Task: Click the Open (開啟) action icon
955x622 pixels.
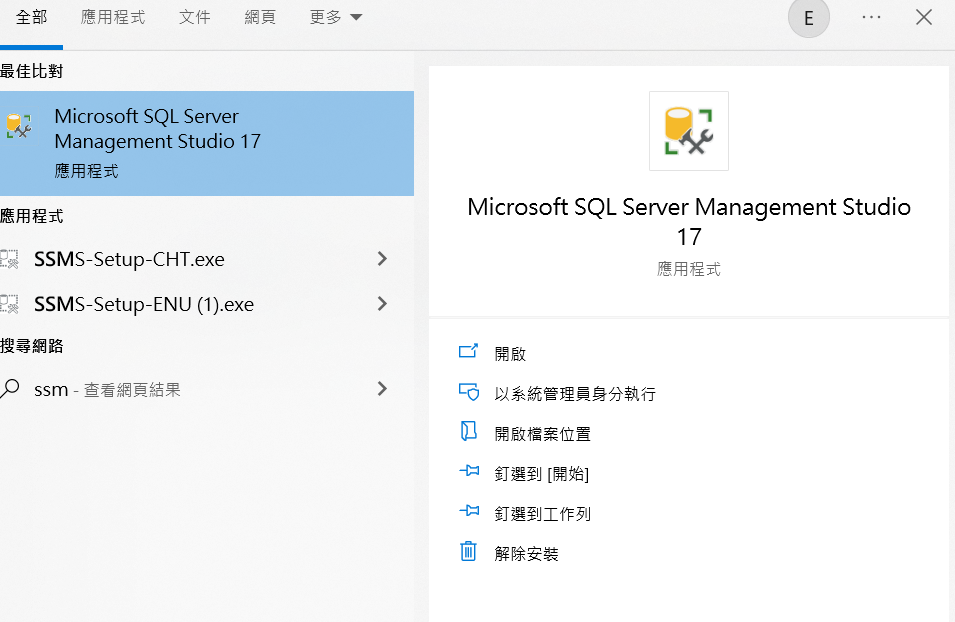Action: 468,352
